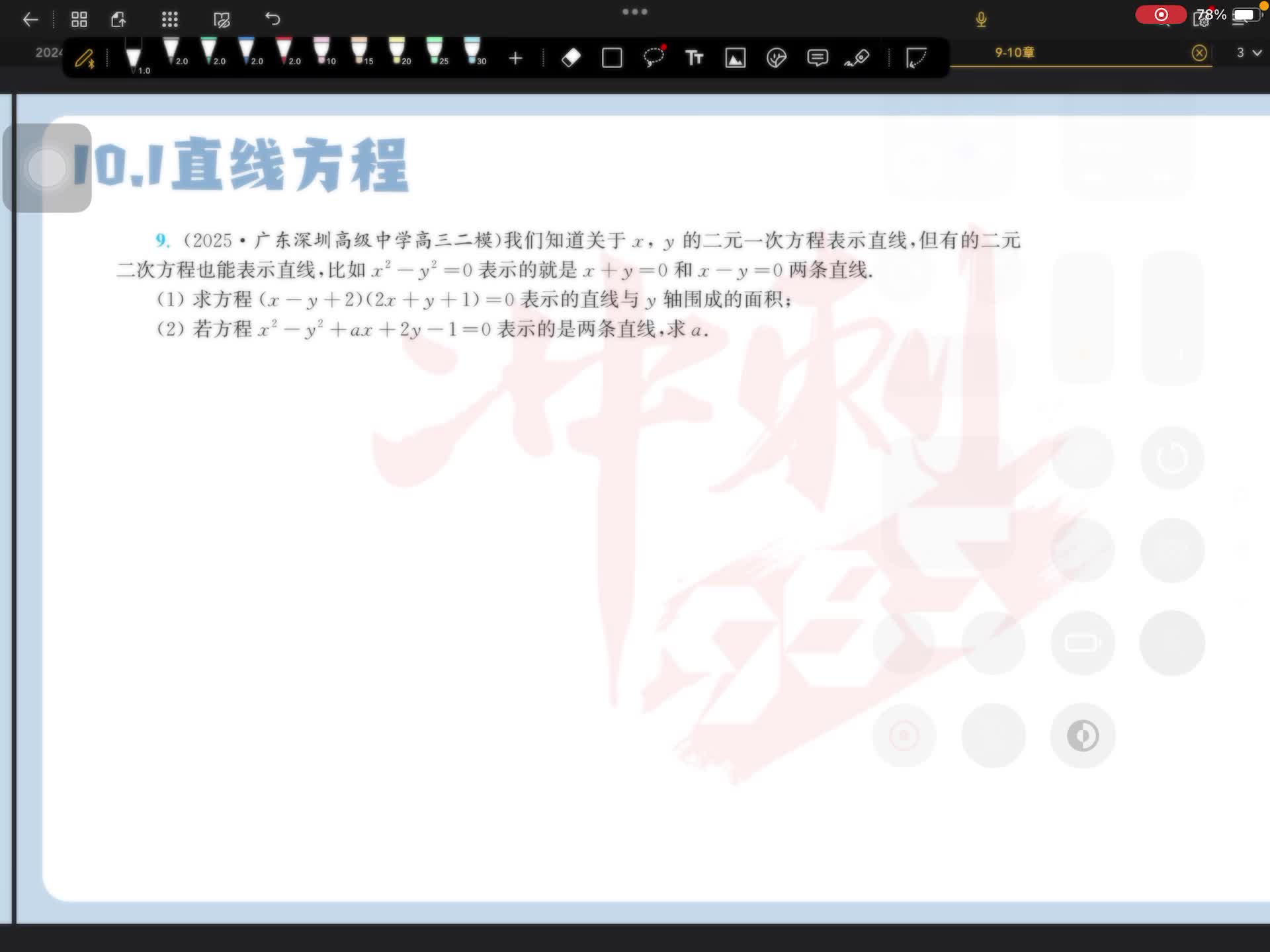Viewport: 1270px width, 952px height.
Task: Expand the page number 3 dropdown
Action: pyautogui.click(x=1248, y=52)
